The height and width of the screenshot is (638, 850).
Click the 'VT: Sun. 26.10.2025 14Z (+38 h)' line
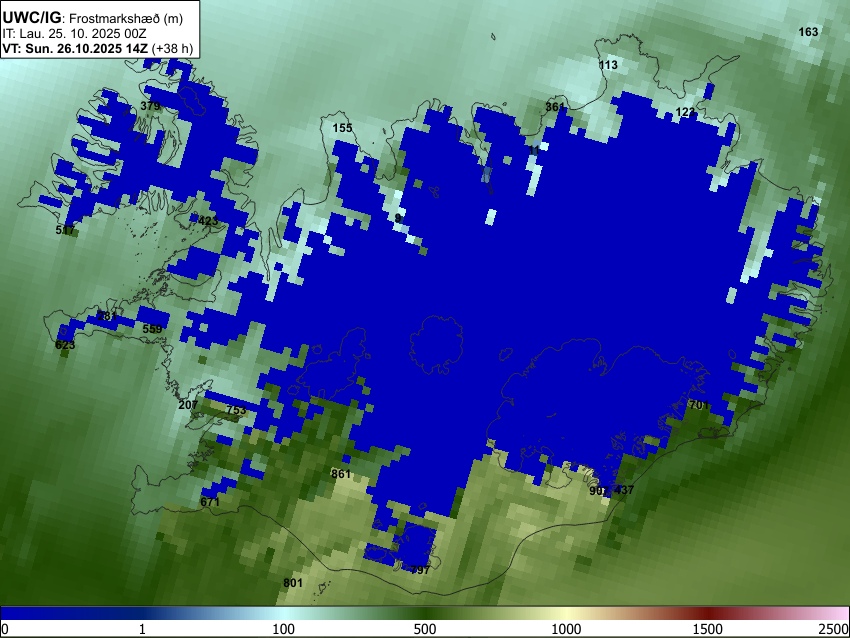coord(98,48)
